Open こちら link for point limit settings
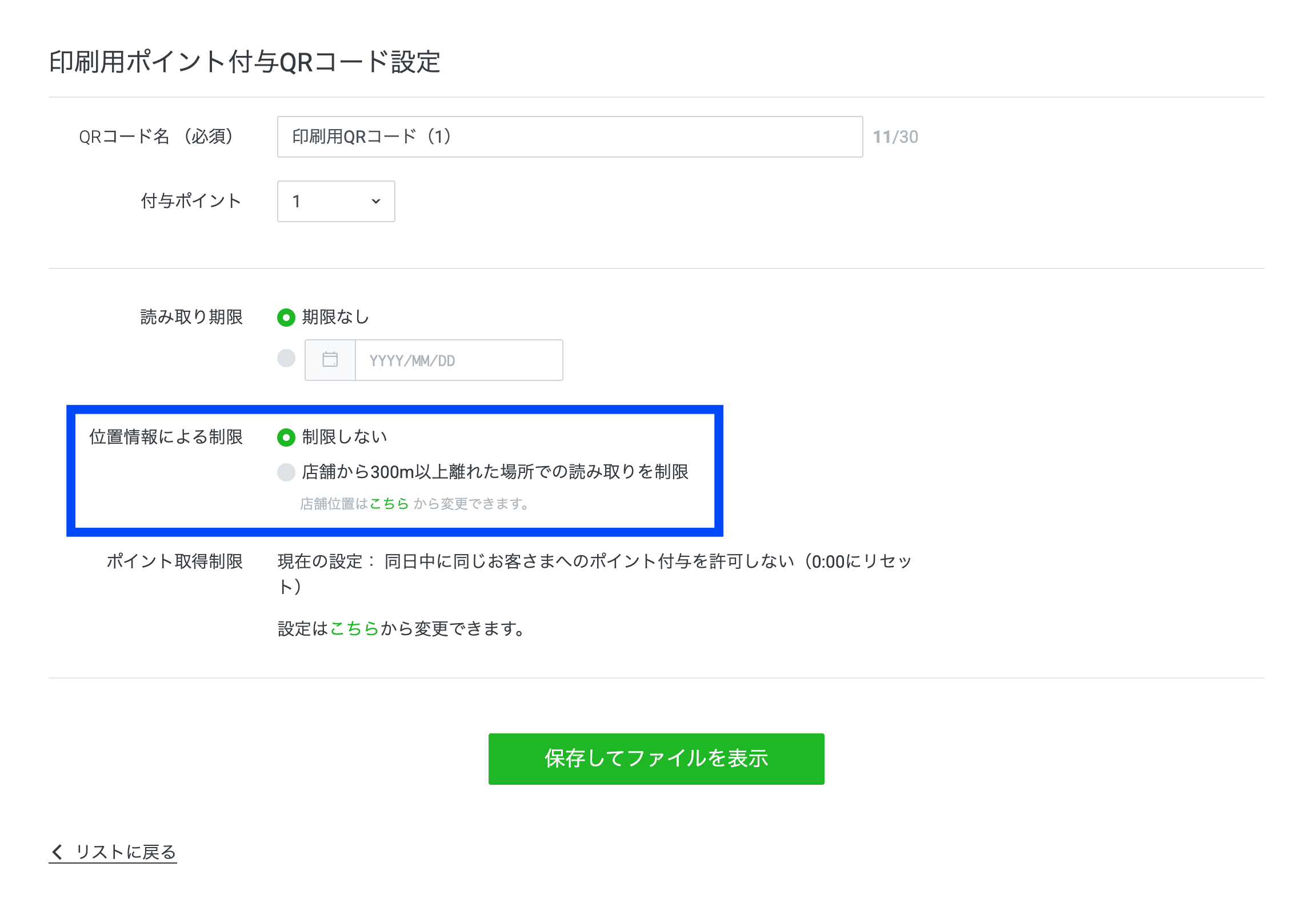The width and height of the screenshot is (1316, 919). click(354, 628)
